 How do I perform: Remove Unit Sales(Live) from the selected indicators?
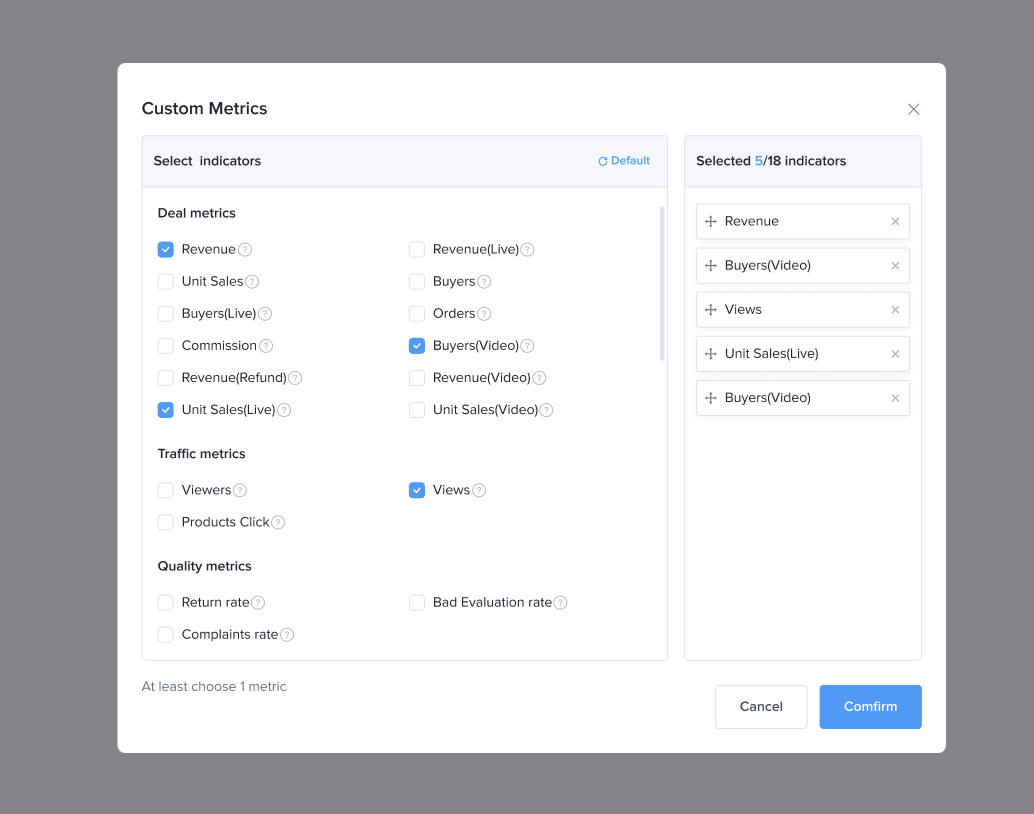click(895, 354)
